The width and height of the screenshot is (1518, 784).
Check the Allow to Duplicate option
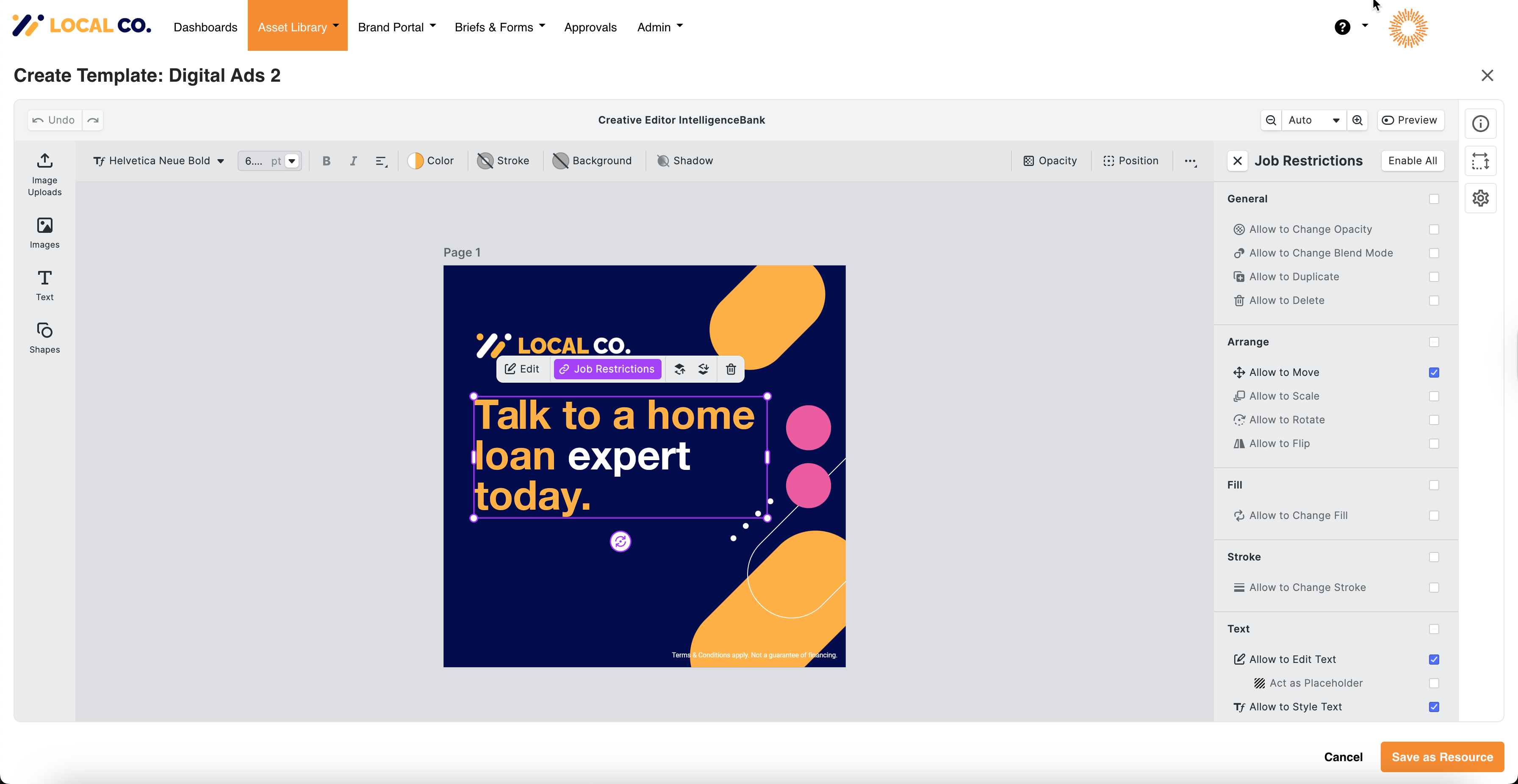(x=1434, y=276)
